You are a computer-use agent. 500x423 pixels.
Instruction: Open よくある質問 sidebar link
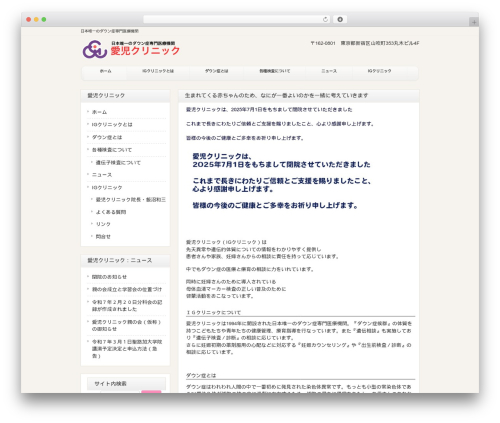(111, 212)
